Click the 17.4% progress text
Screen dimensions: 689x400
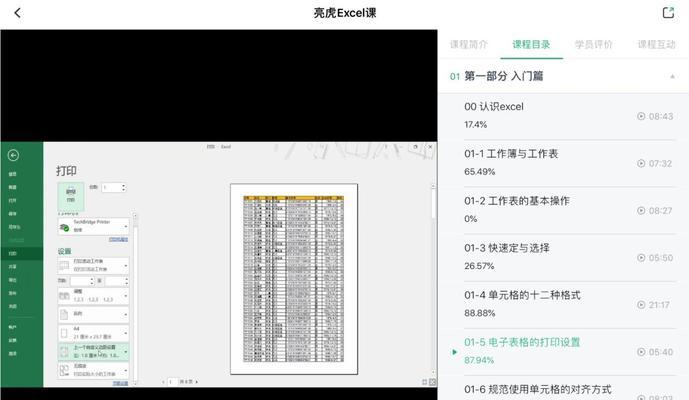pos(475,125)
